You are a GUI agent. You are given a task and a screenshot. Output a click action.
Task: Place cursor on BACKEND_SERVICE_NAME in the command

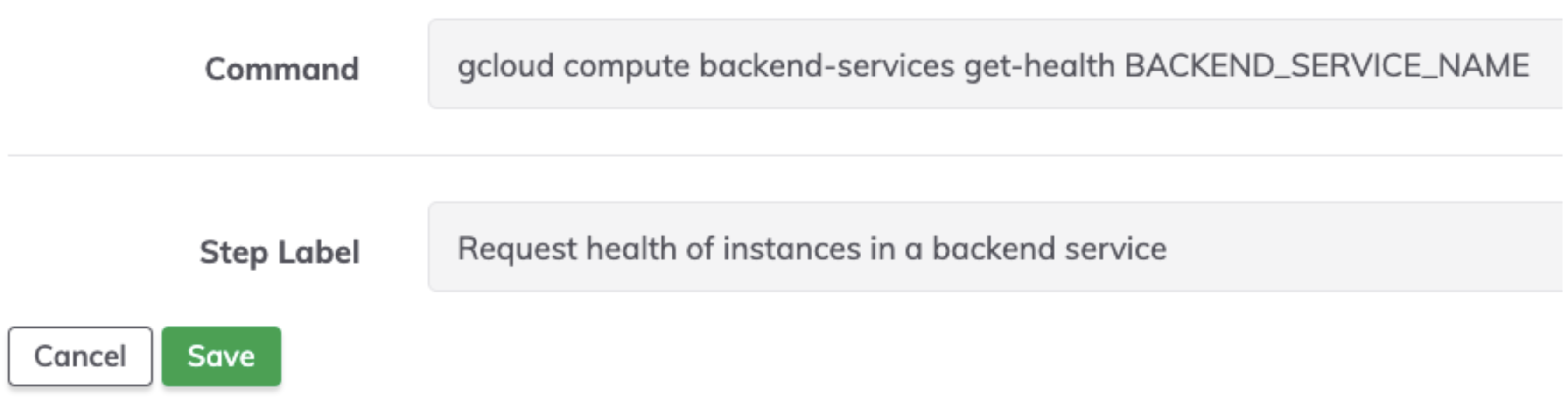tap(1327, 66)
